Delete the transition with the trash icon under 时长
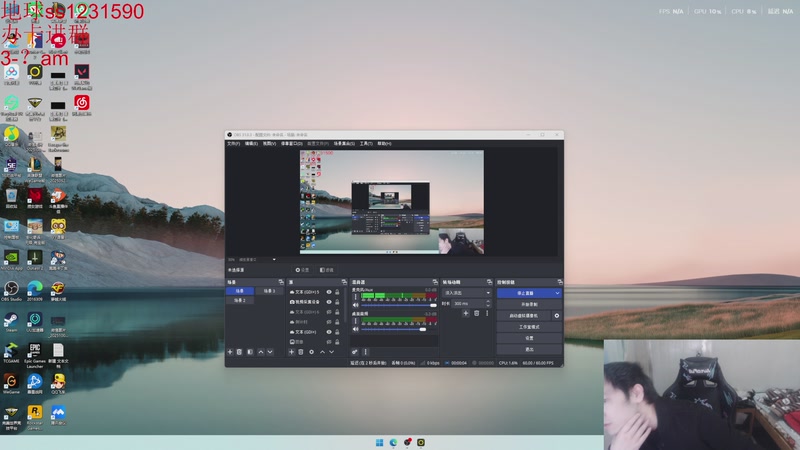The image size is (800, 450). 477,313
